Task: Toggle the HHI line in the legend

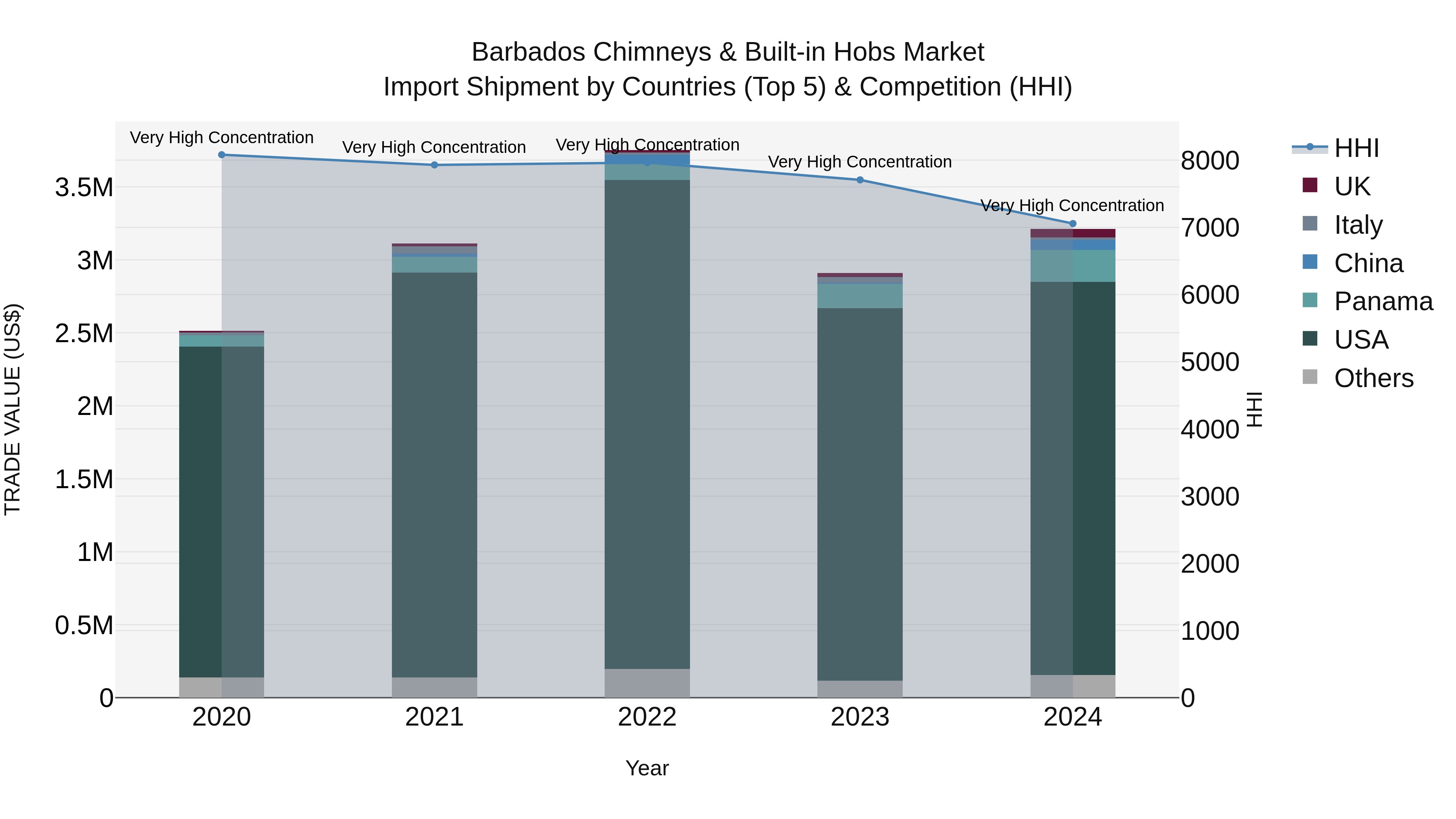Action: click(1335, 148)
